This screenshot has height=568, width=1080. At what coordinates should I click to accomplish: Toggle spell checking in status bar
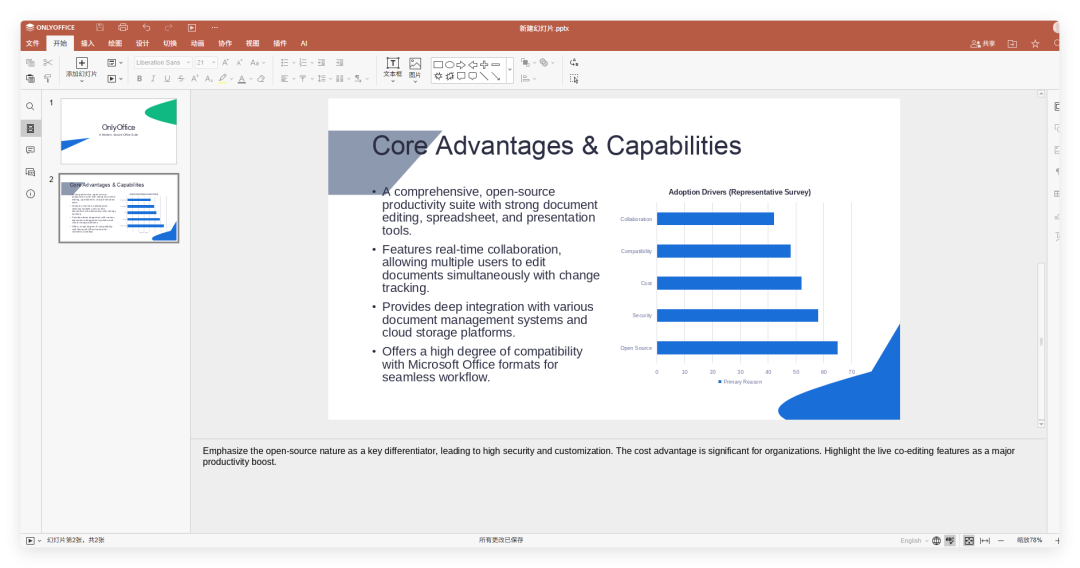[x=950, y=540]
